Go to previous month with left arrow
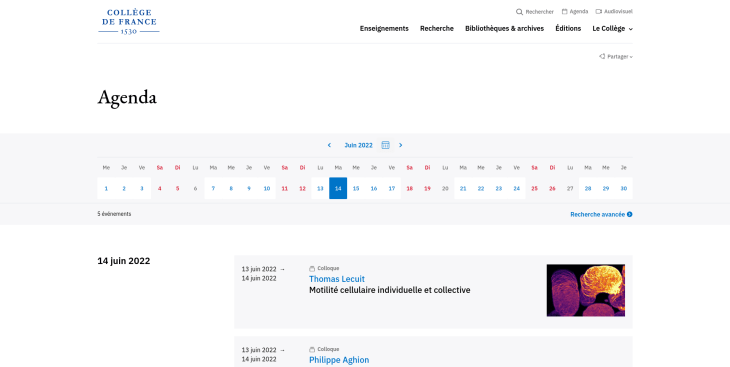The height and width of the screenshot is (367, 730). pos(329,145)
